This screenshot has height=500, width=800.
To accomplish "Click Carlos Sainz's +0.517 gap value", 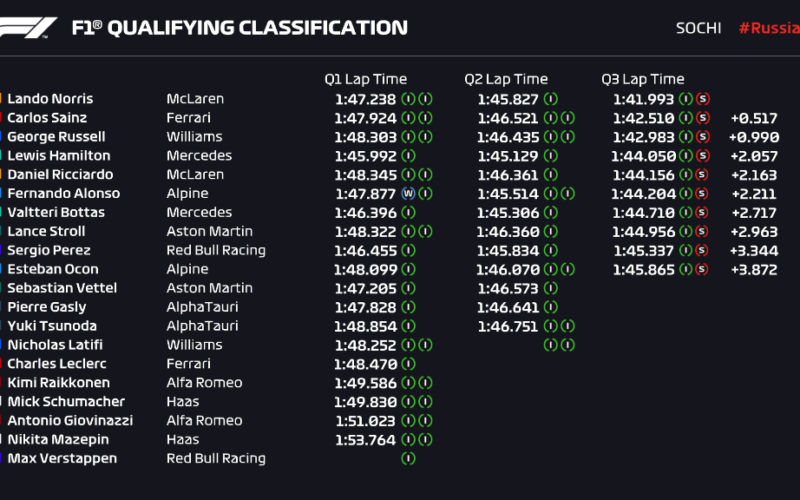I will point(754,118).
